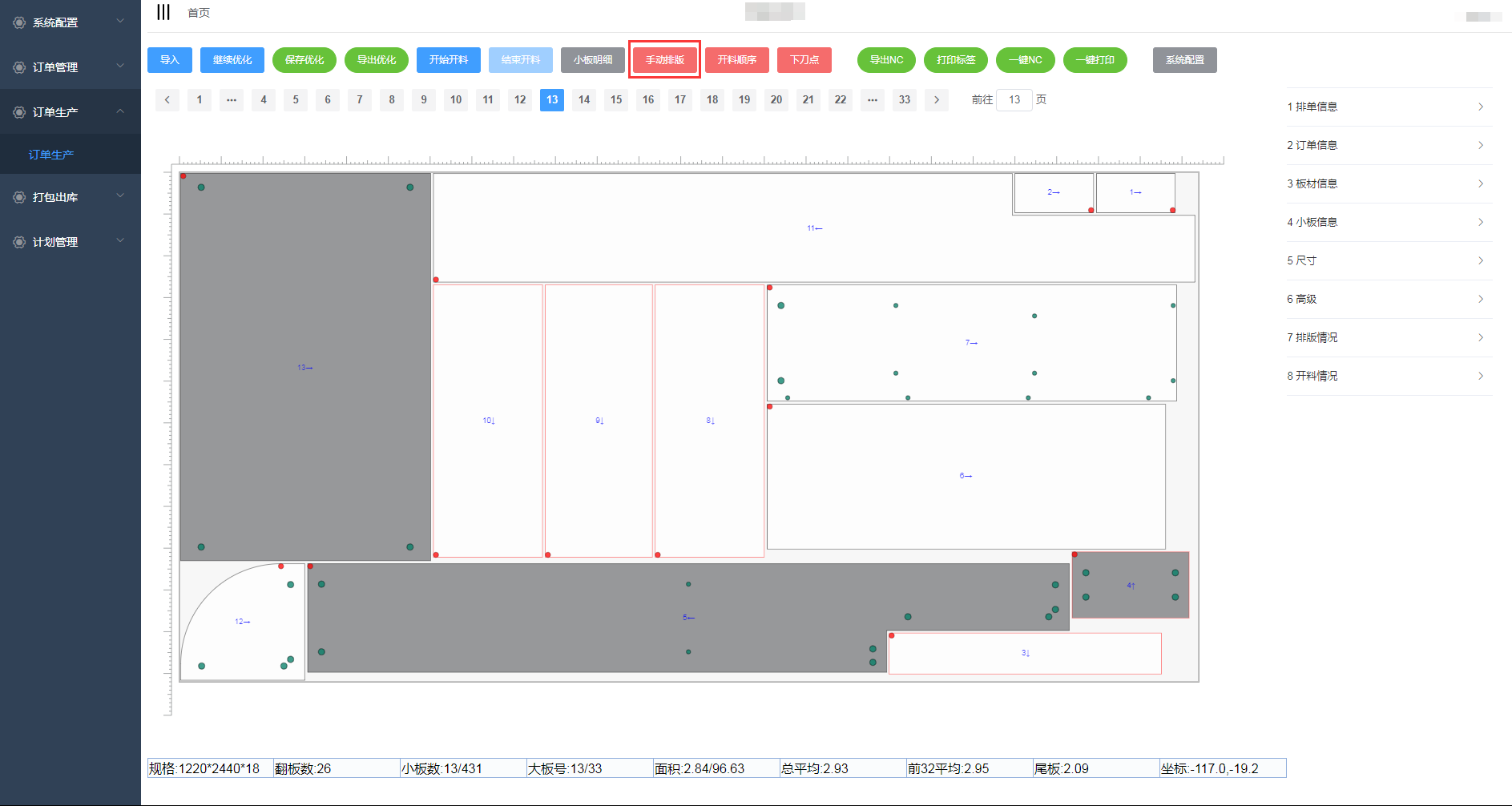Click the ellipsis after page 1
This screenshot has width=1512, height=806.
click(x=231, y=100)
